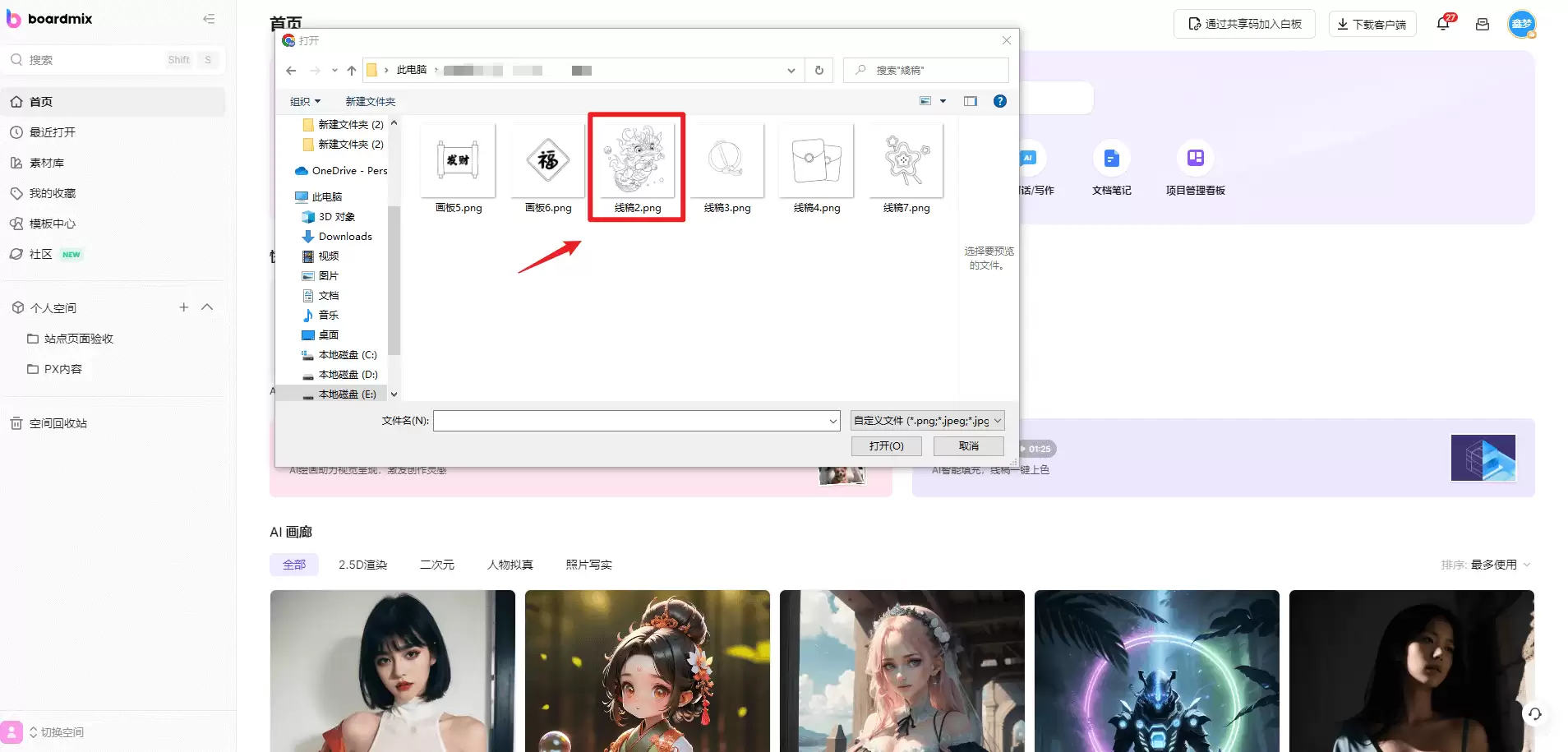This screenshot has height=752, width=1568.
Task: Add a new 个人空间 item
Action: tap(184, 307)
